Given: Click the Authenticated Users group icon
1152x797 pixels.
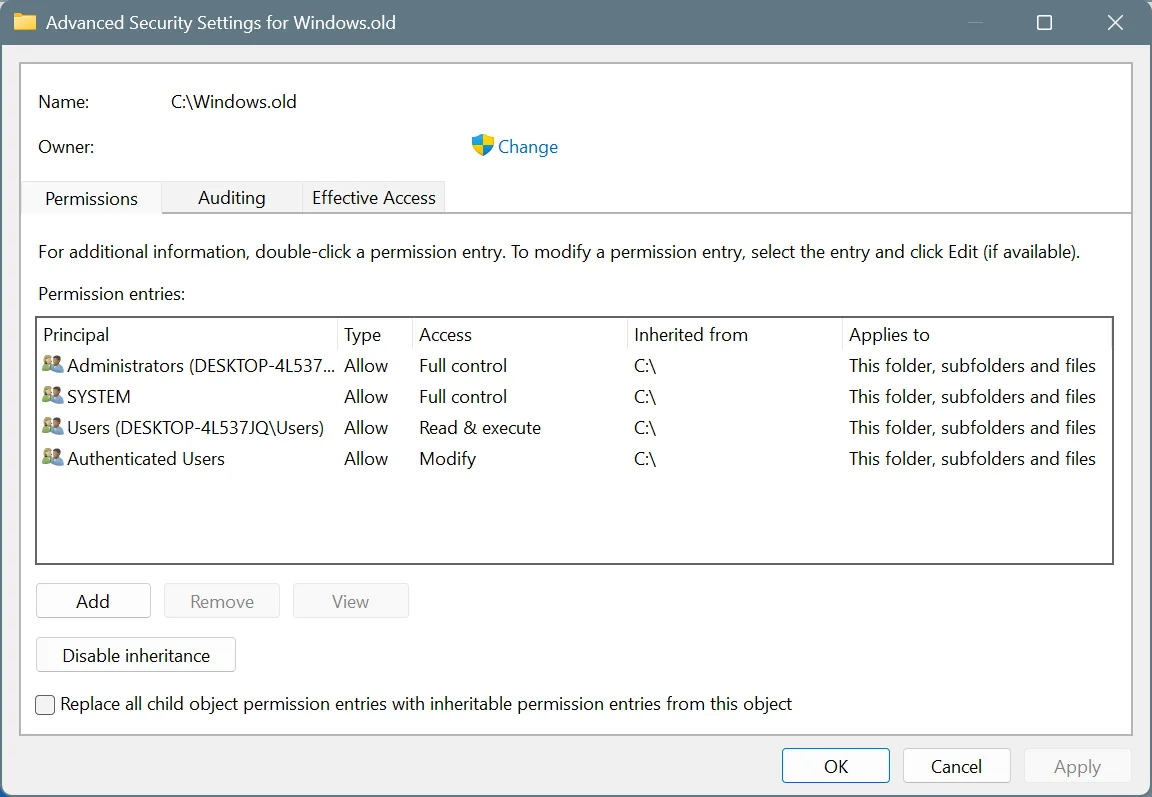Looking at the screenshot, I should tap(53, 456).
